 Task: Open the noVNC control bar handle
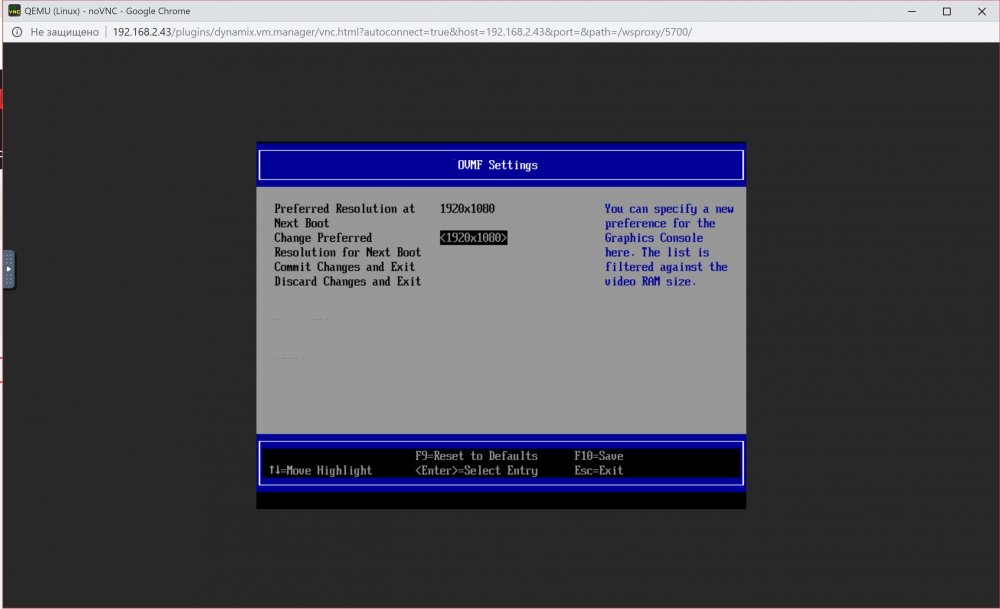pos(8,269)
